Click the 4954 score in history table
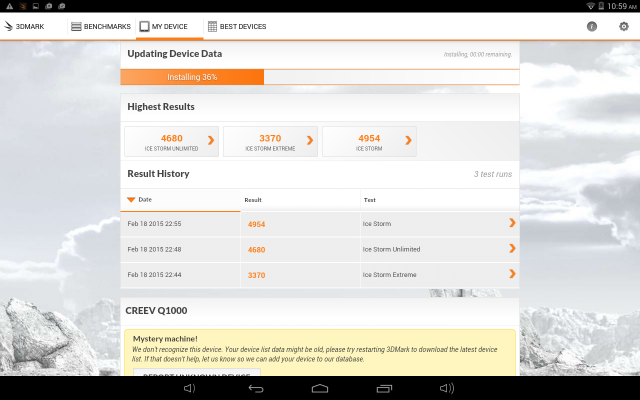The height and width of the screenshot is (400, 640). pyautogui.click(x=256, y=224)
